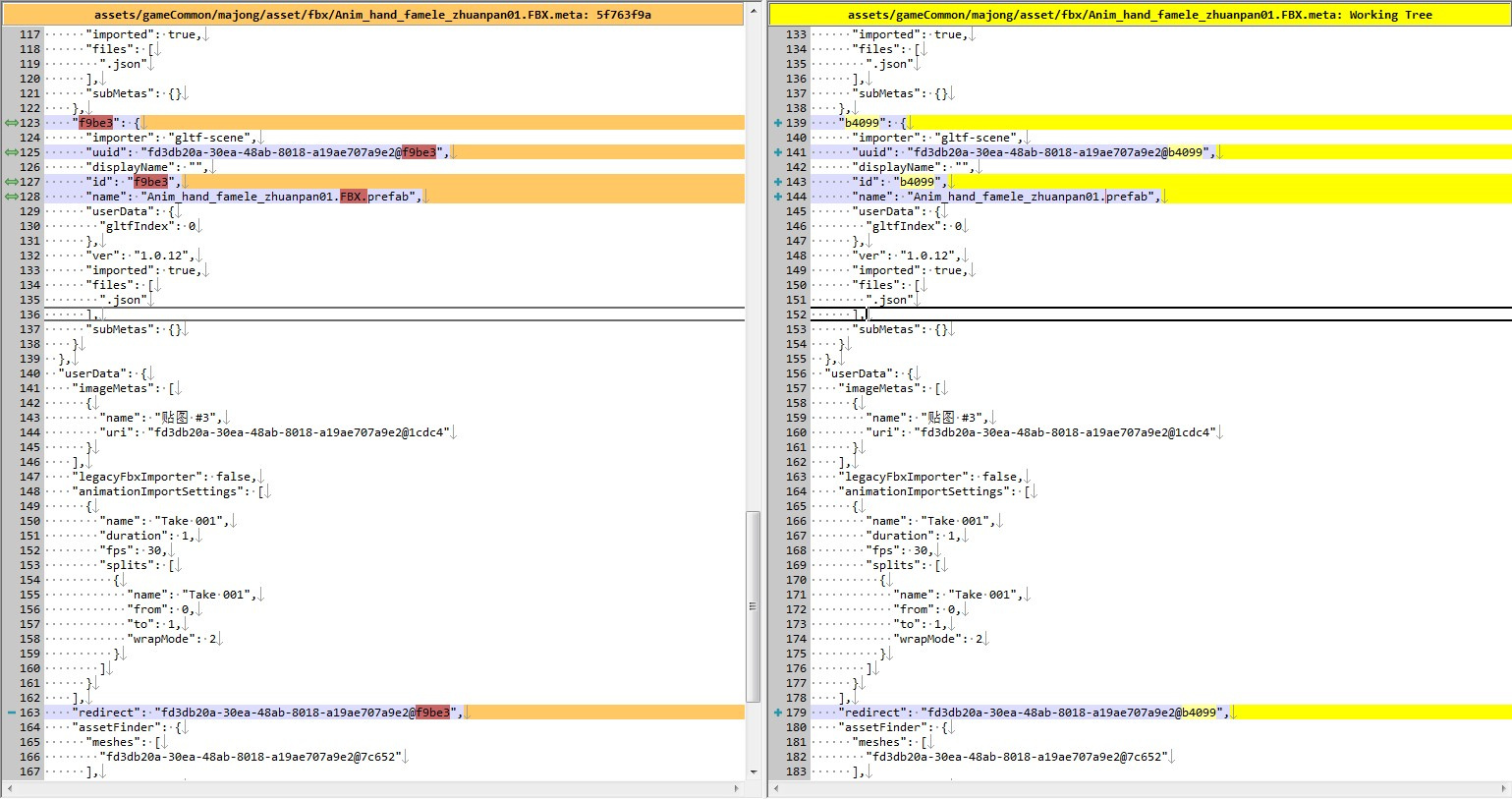Click line number 117 in the left pane
The height and width of the screenshot is (799, 1512).
(29, 34)
